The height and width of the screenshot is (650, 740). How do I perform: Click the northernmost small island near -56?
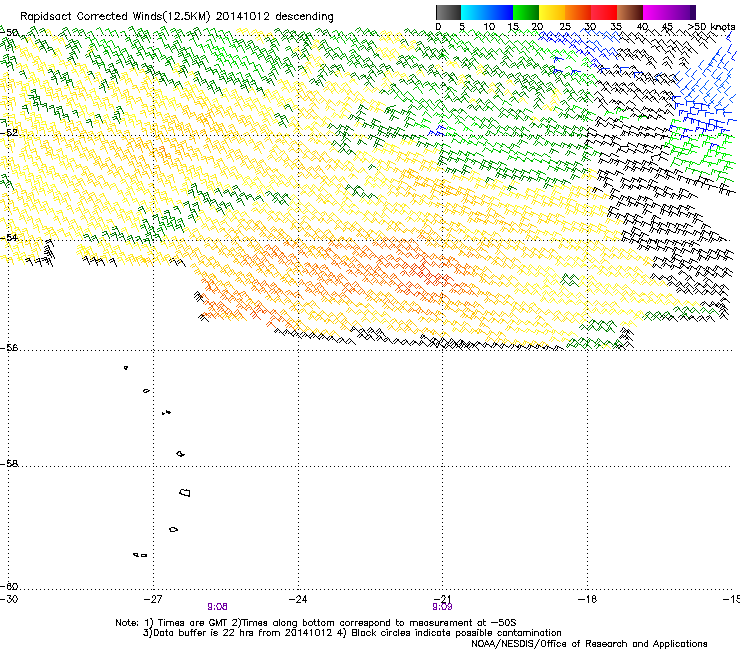126,368
